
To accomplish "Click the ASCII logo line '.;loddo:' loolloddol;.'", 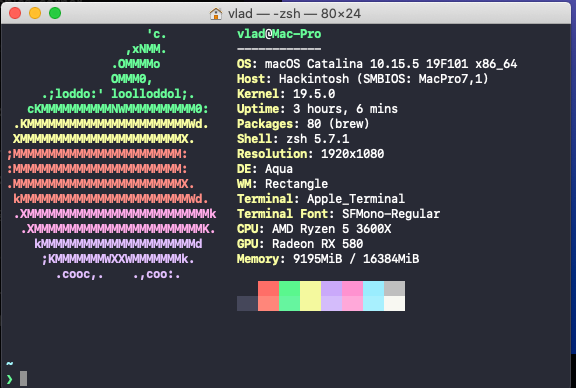I will (x=118, y=94).
